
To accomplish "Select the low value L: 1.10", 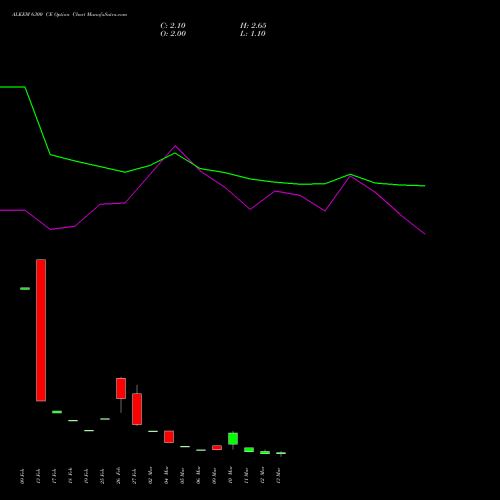I will 253,34.
